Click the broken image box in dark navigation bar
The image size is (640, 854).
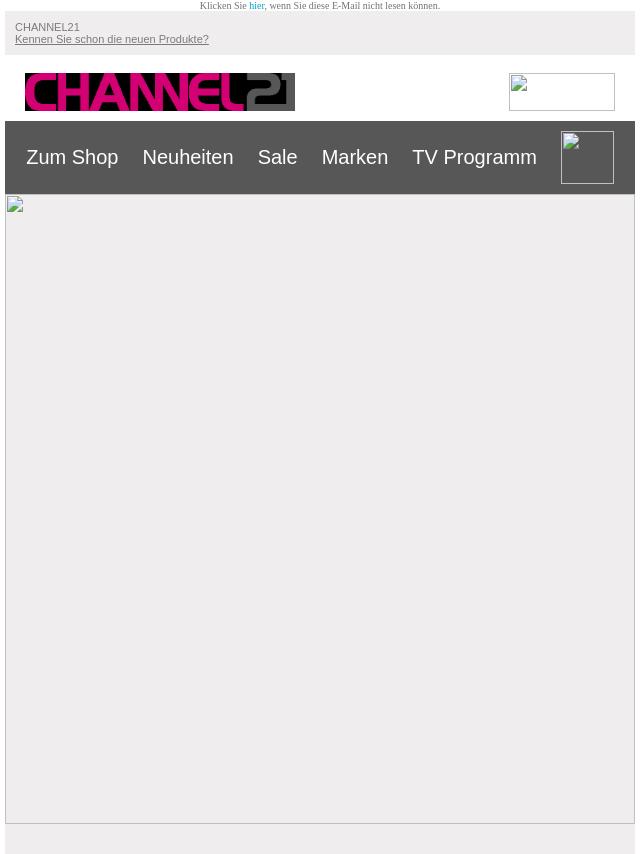tap(587, 157)
